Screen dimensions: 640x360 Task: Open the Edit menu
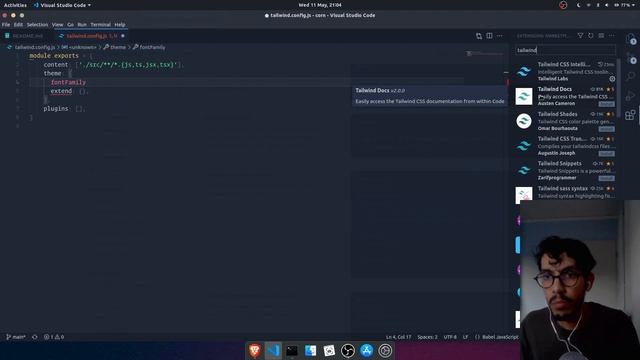coord(18,24)
